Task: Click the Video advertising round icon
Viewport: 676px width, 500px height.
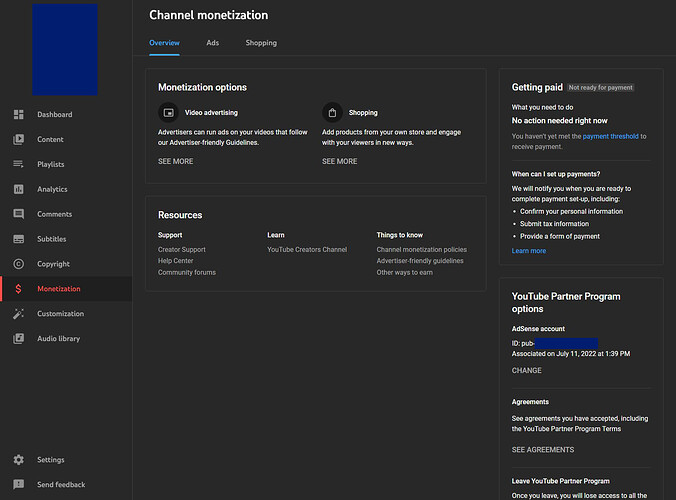Action: [168, 112]
